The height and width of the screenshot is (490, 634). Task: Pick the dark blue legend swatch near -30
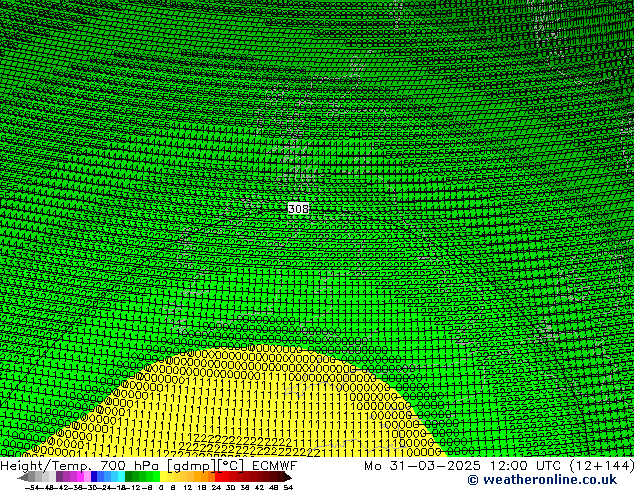point(94,477)
